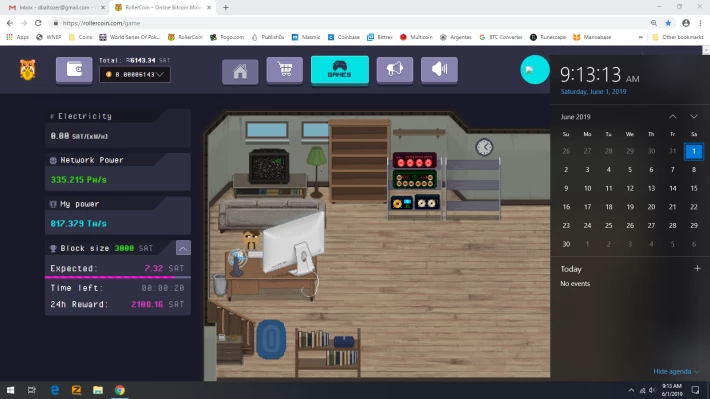Open the RollerCoin bookmark
Image resolution: width=710 pixels, height=399 pixels.
[x=185, y=37]
